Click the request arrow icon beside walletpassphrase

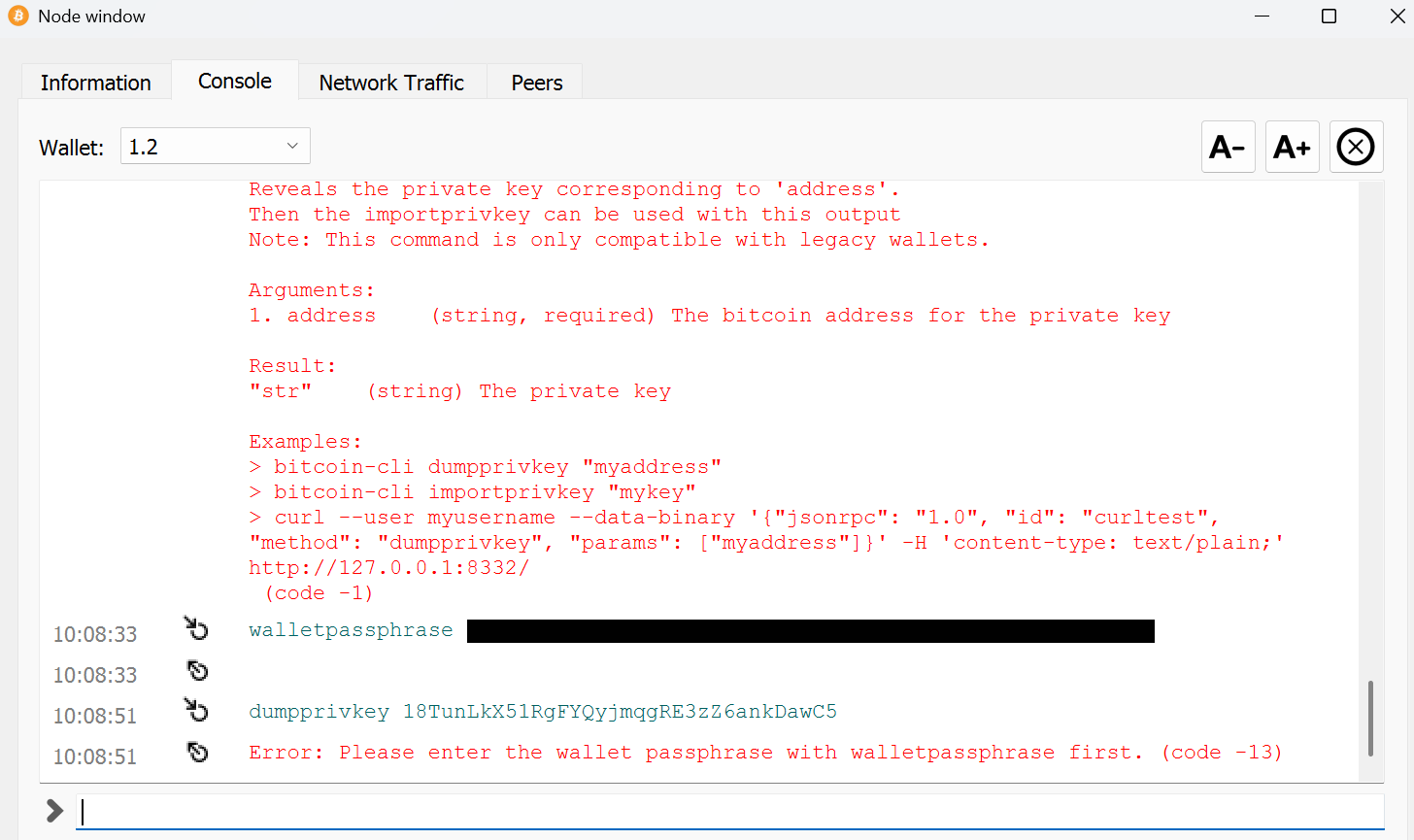tap(197, 630)
